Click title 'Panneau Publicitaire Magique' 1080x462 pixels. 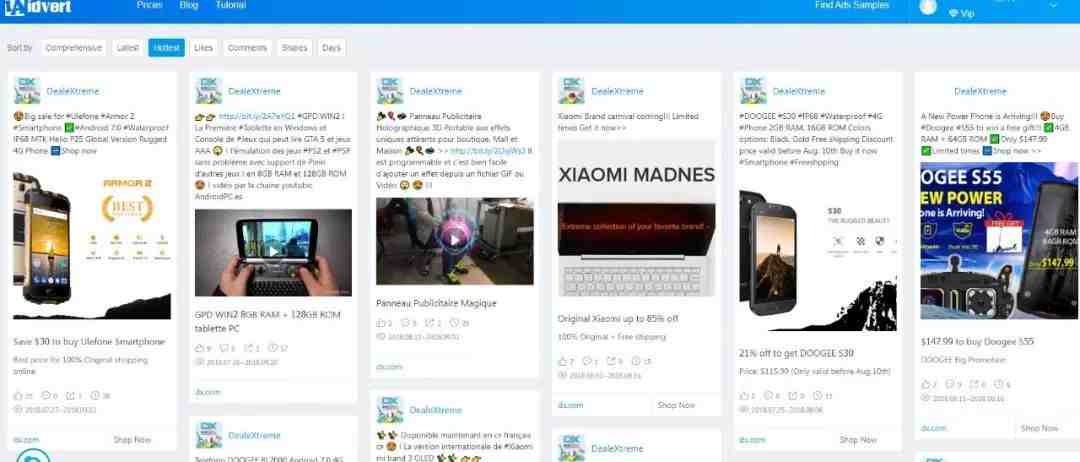click(x=436, y=303)
